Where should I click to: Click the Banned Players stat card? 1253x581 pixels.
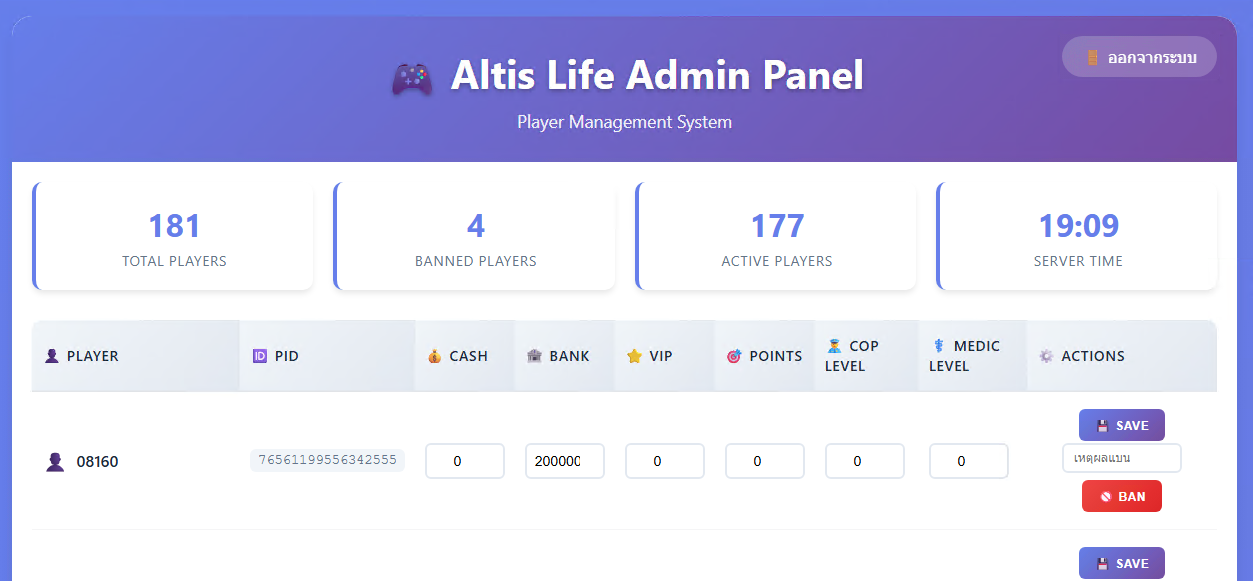click(475, 237)
